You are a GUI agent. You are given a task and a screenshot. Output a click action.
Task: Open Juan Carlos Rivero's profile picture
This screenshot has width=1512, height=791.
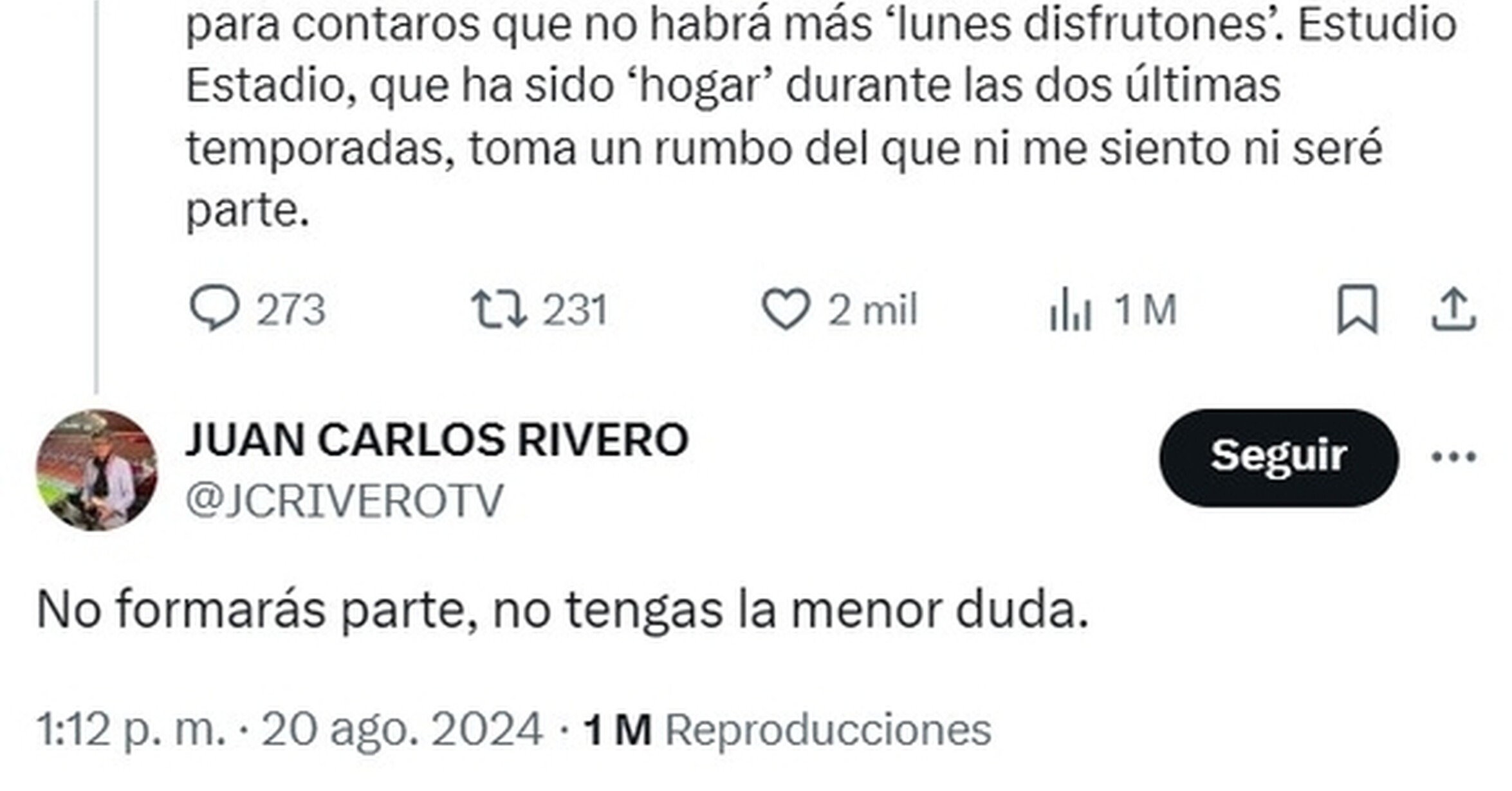[x=97, y=470]
